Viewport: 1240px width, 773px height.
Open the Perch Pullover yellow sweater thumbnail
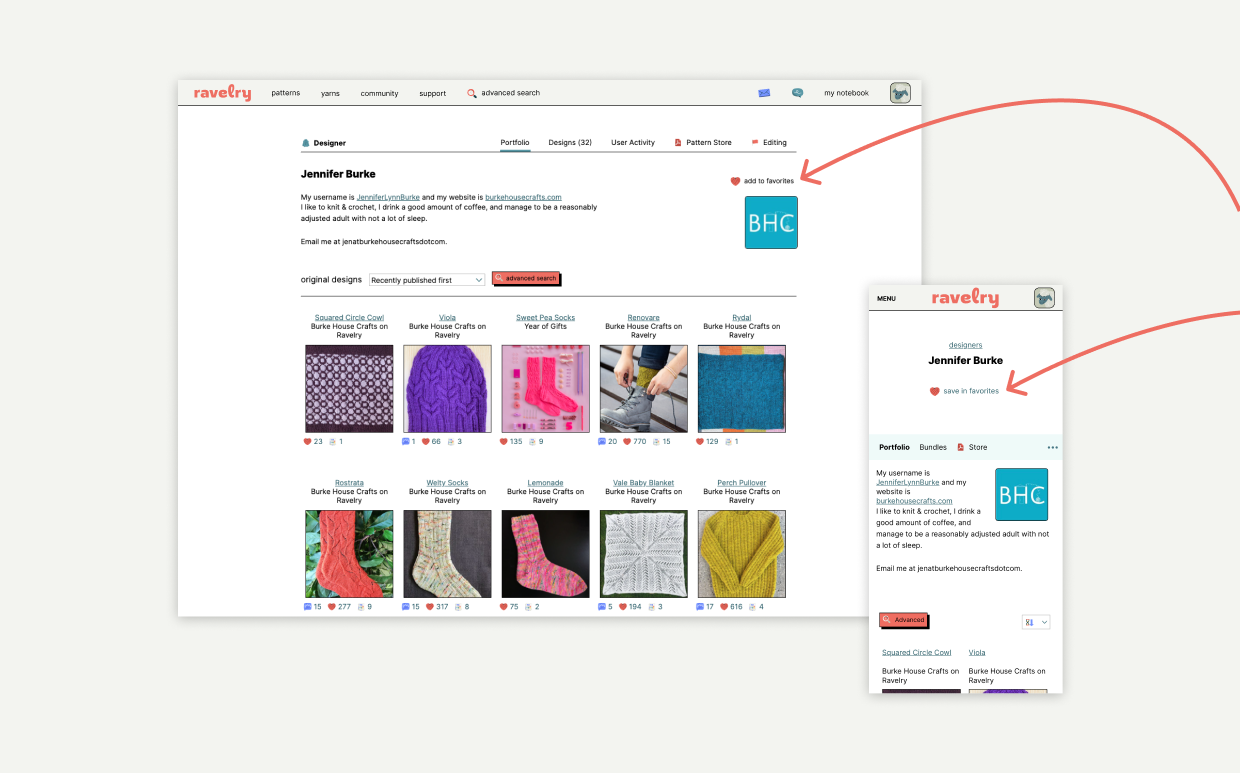pyautogui.click(x=741, y=554)
